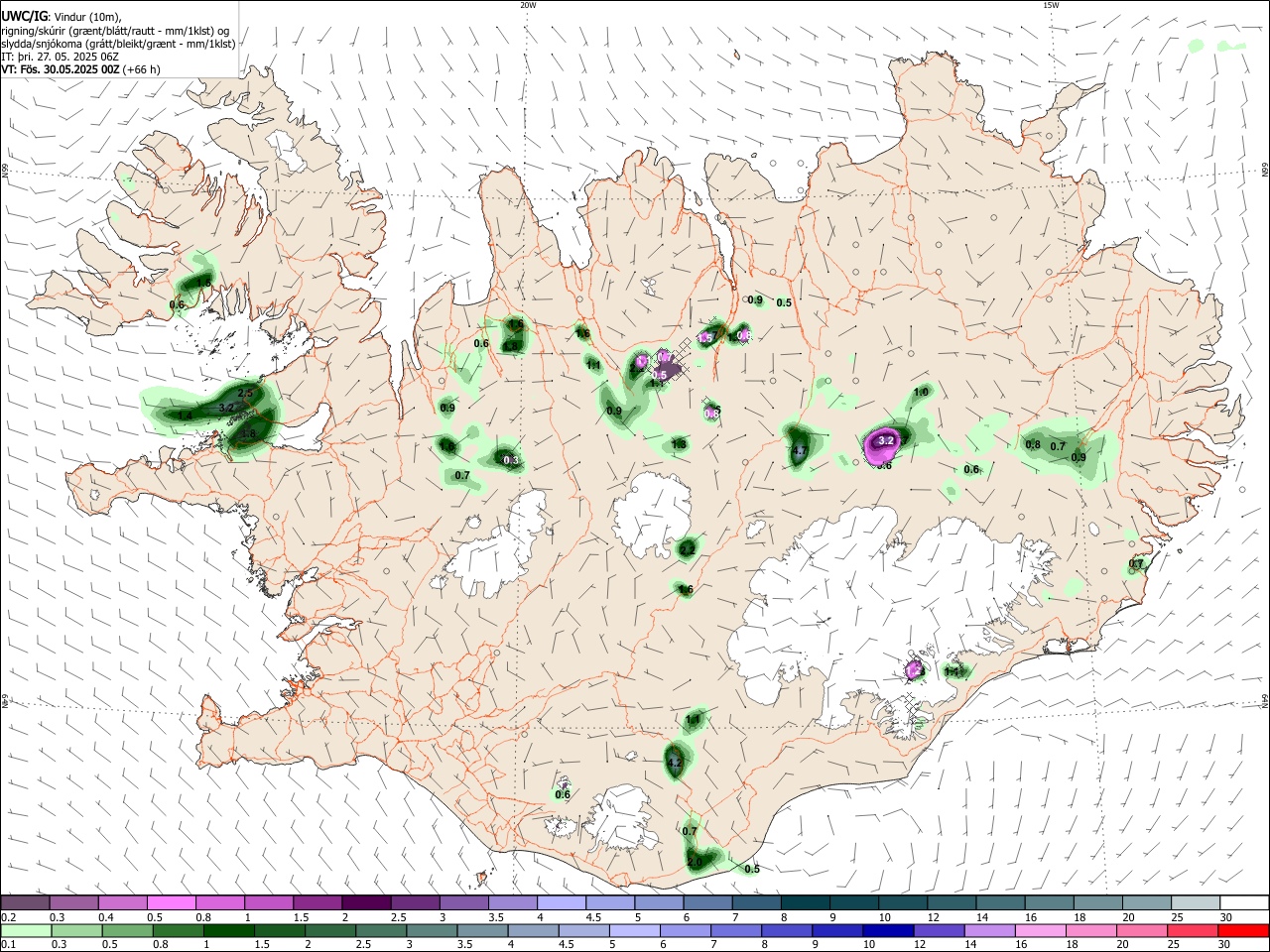1270x952 pixels.
Task: Click the greyish-purple swatch at 0.2 in the upper scale
Action: 25,903
